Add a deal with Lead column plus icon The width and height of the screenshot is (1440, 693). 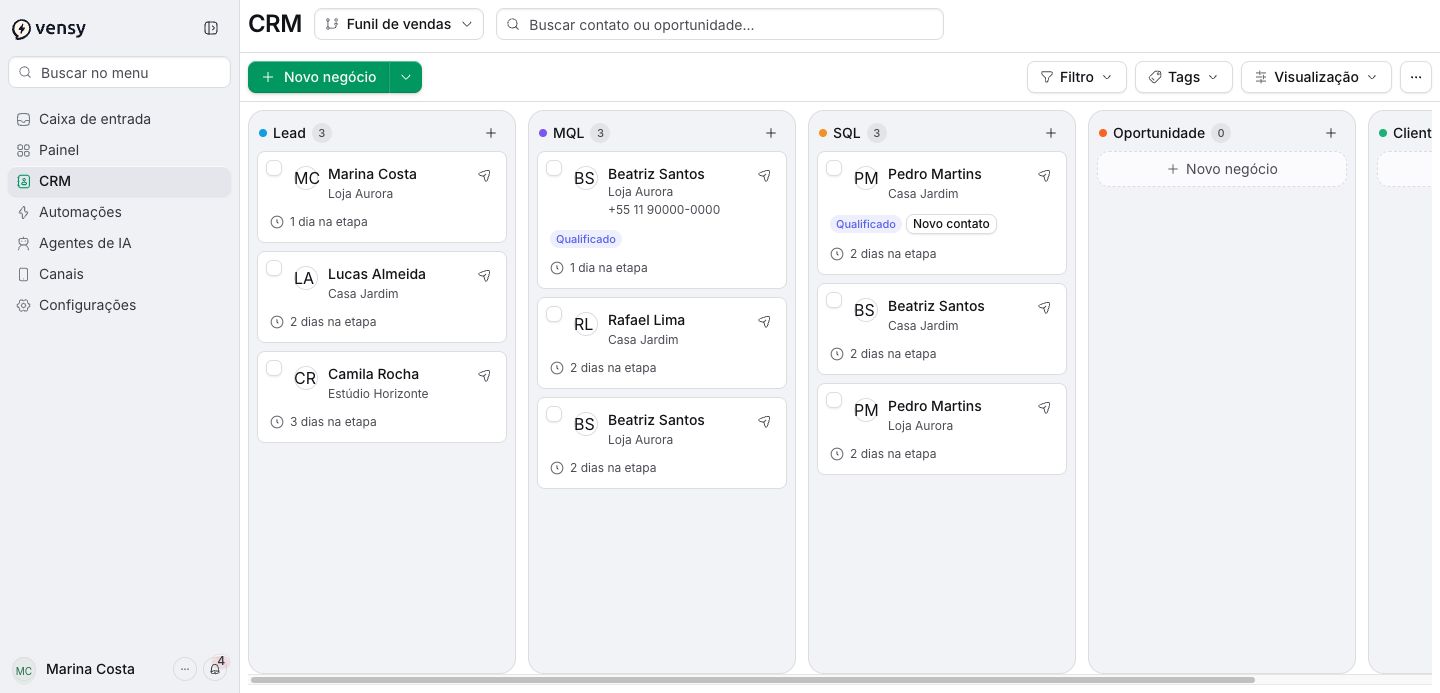[491, 133]
